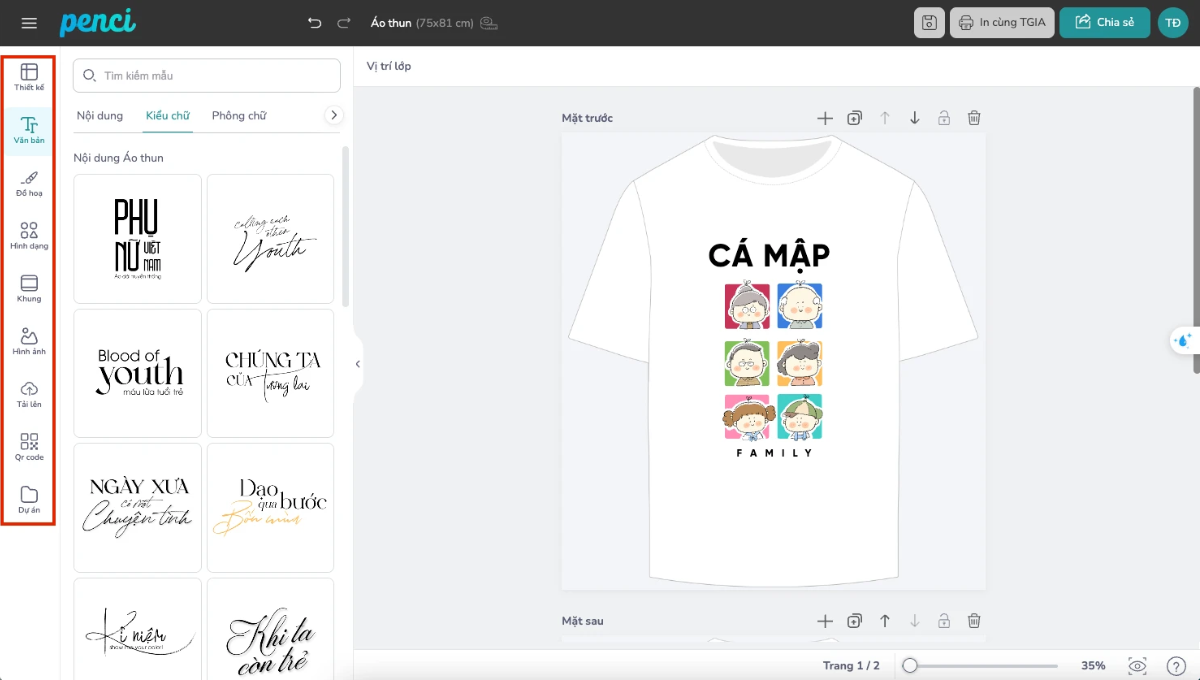This screenshot has width=1200, height=680.
Task: Select the Đồ hoạ graphics tool
Action: [x=29, y=183]
